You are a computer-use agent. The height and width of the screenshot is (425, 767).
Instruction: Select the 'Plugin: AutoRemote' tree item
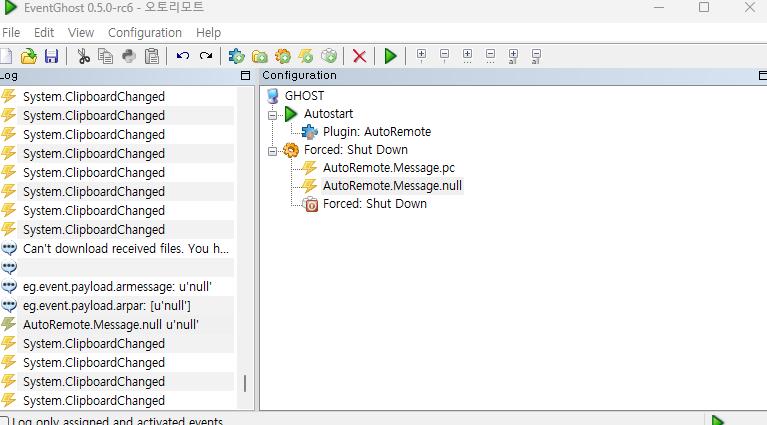click(376, 132)
